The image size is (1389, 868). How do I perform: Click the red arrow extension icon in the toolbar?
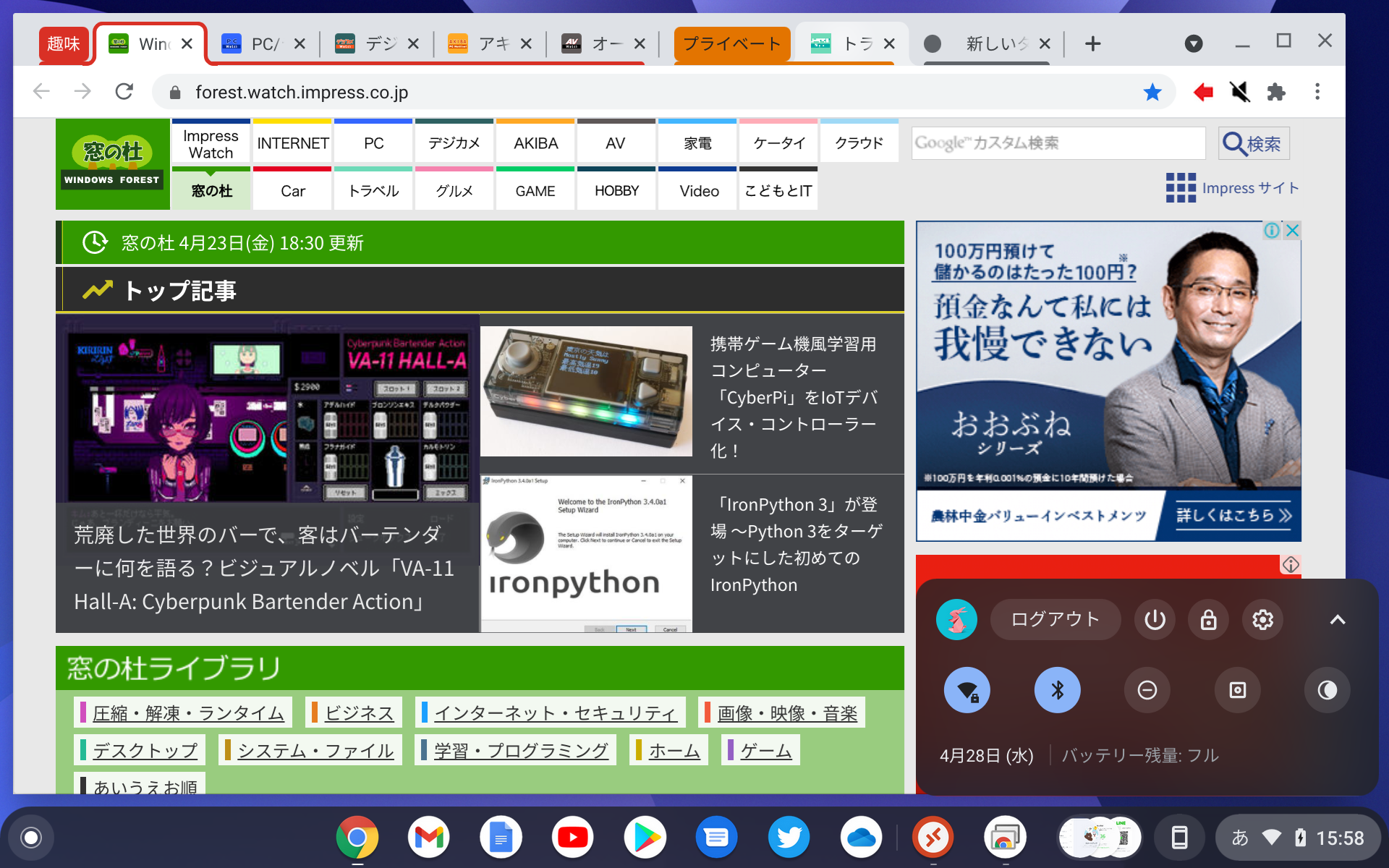pyautogui.click(x=1202, y=92)
